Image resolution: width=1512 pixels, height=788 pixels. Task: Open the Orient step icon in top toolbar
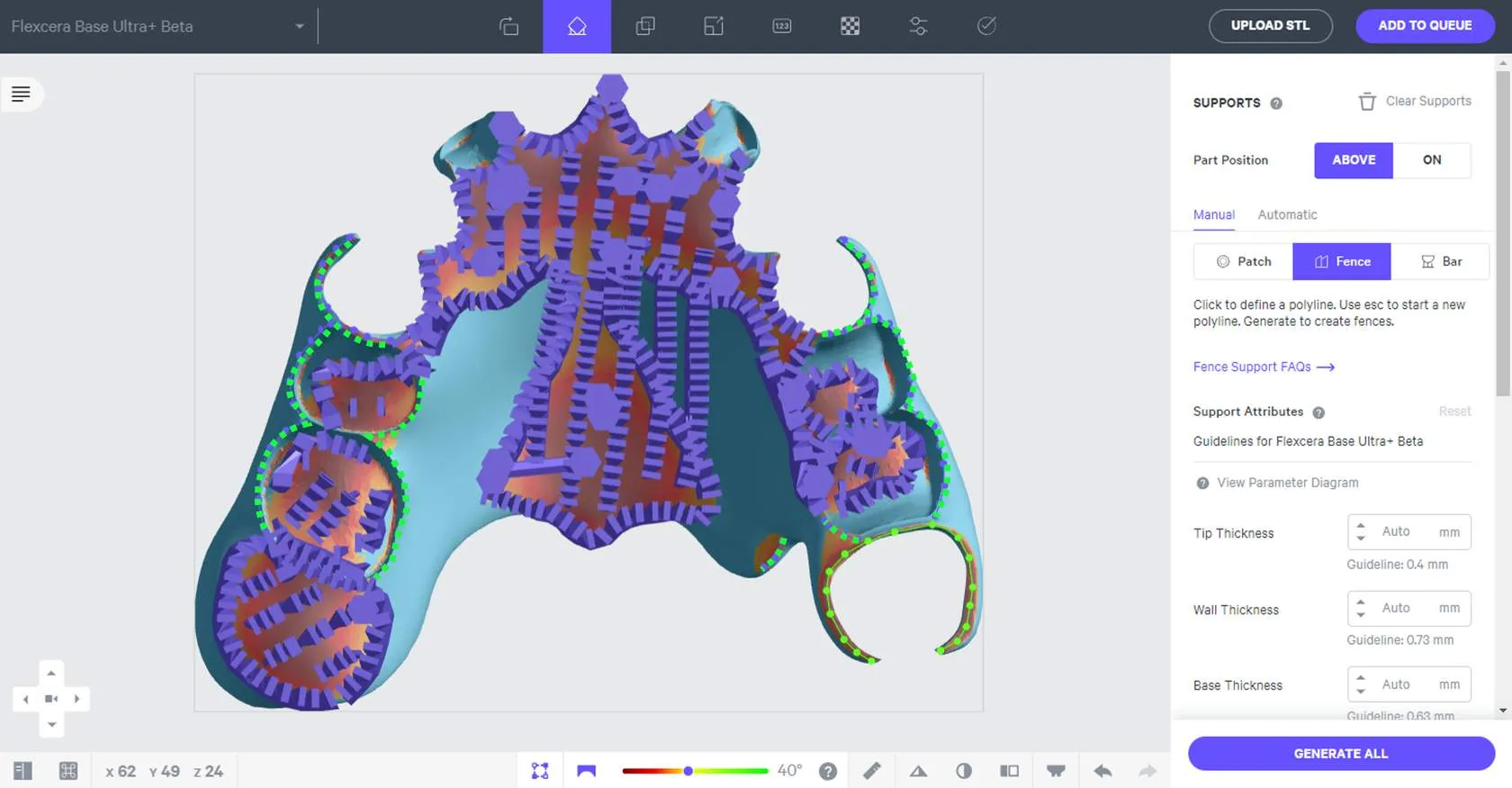coord(508,26)
